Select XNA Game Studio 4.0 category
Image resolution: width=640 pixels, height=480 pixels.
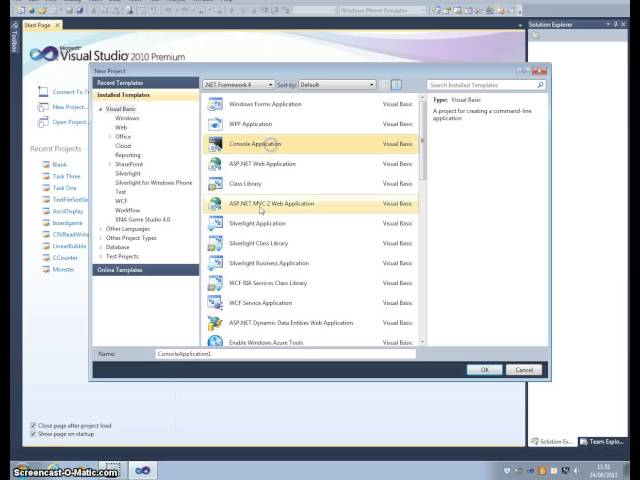(142, 220)
